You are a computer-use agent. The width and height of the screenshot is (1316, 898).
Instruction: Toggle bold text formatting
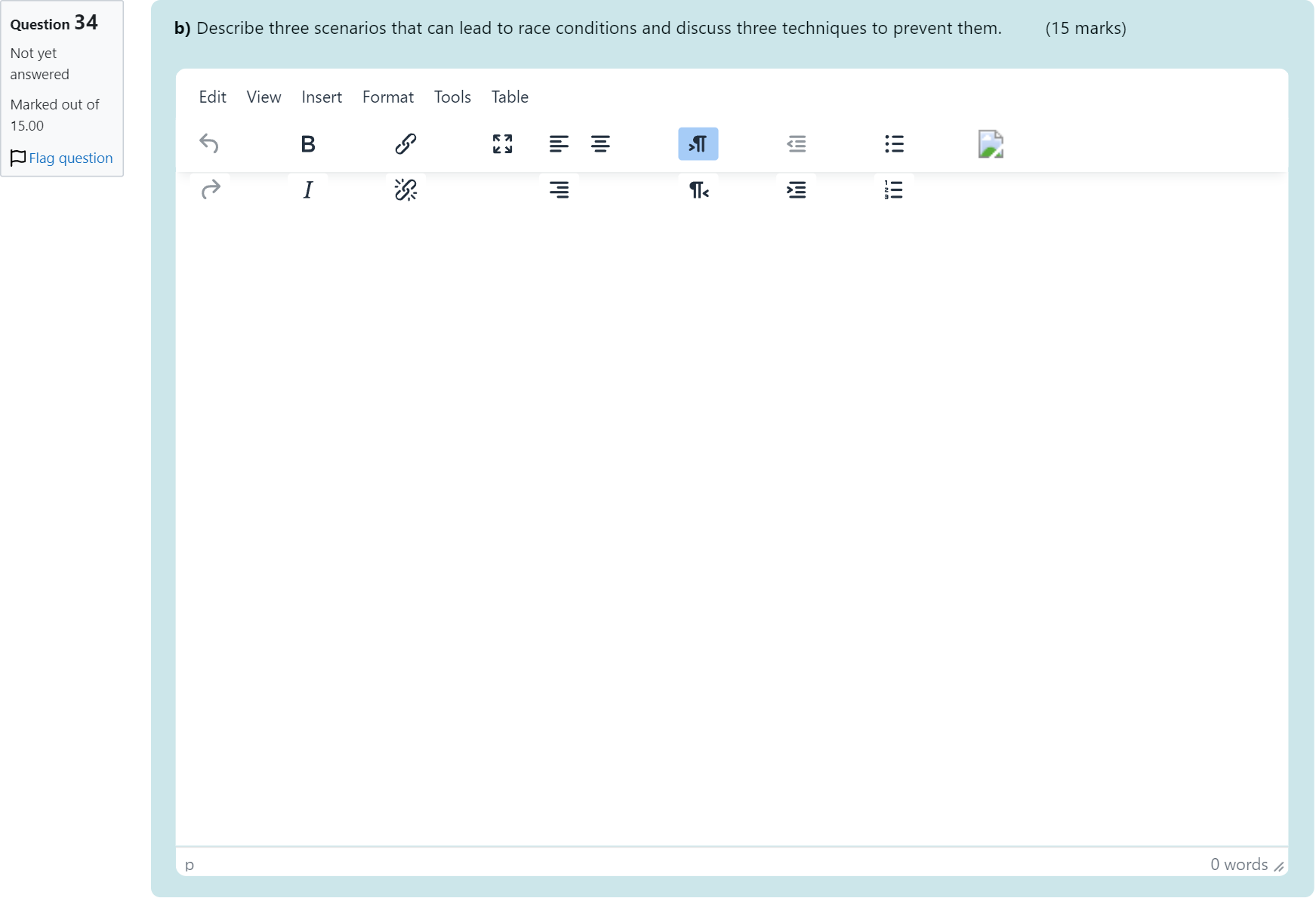click(307, 143)
